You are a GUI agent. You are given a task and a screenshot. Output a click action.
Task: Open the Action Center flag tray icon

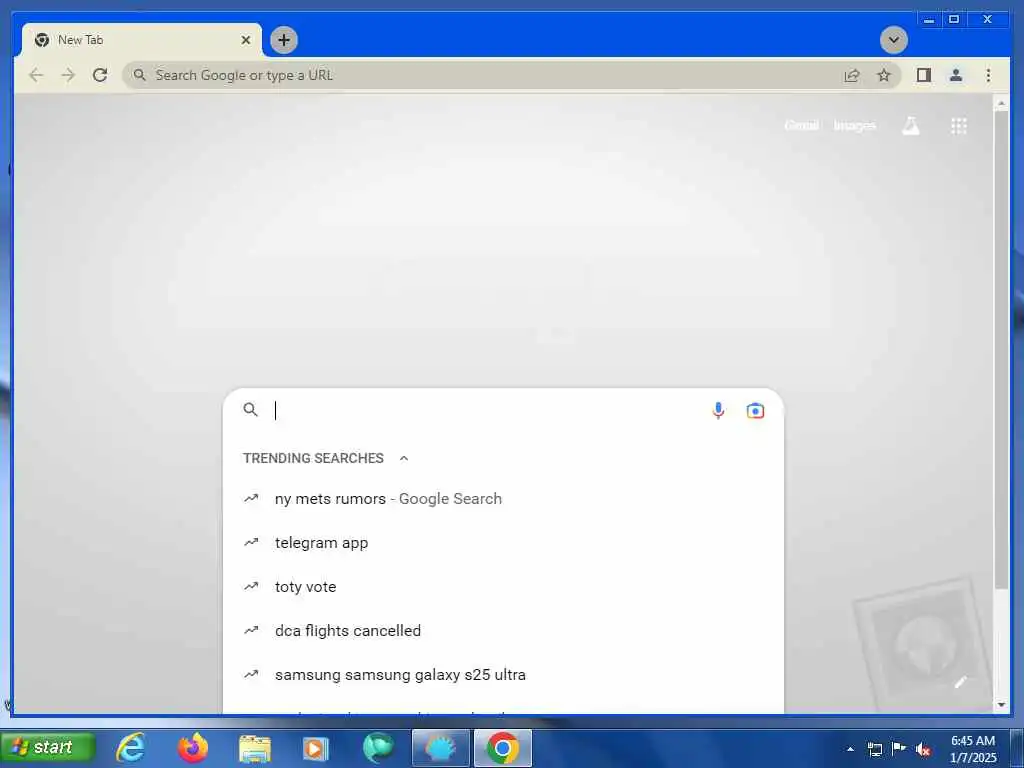point(899,748)
